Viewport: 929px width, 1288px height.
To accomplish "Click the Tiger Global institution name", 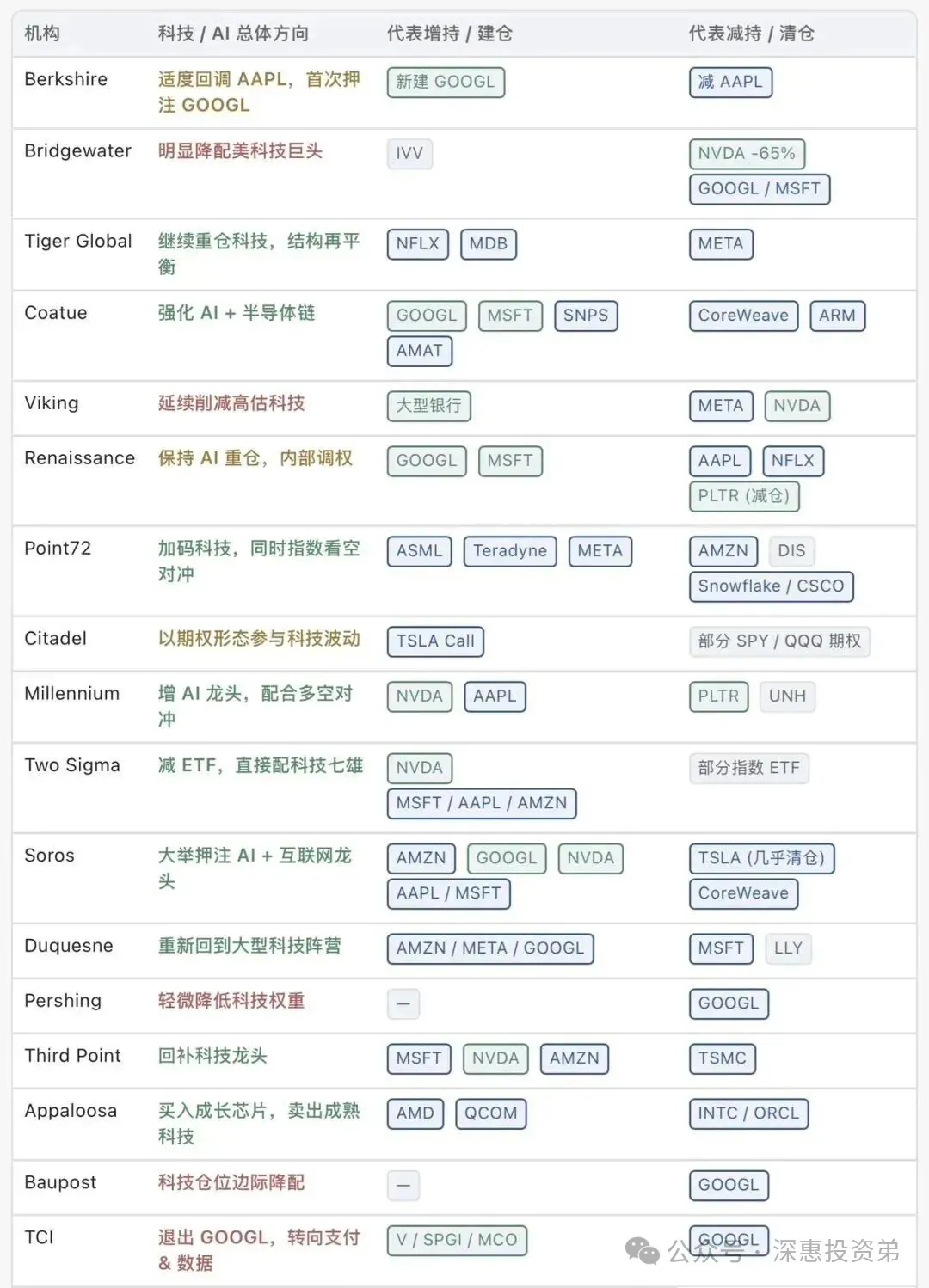I will pyautogui.click(x=78, y=242).
